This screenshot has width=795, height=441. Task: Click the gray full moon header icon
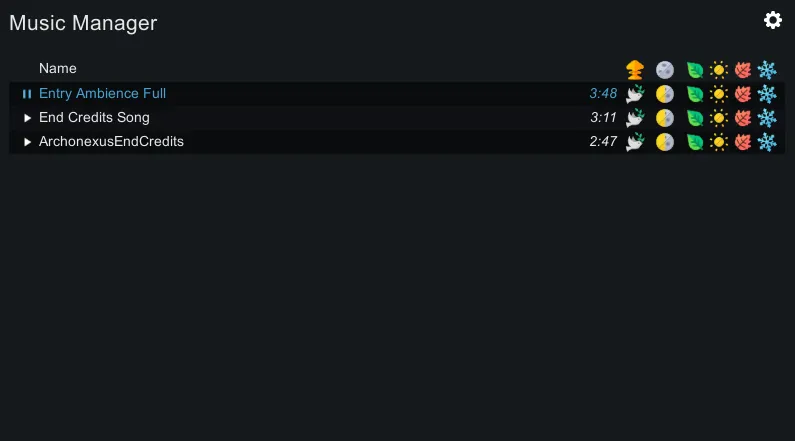pos(665,70)
